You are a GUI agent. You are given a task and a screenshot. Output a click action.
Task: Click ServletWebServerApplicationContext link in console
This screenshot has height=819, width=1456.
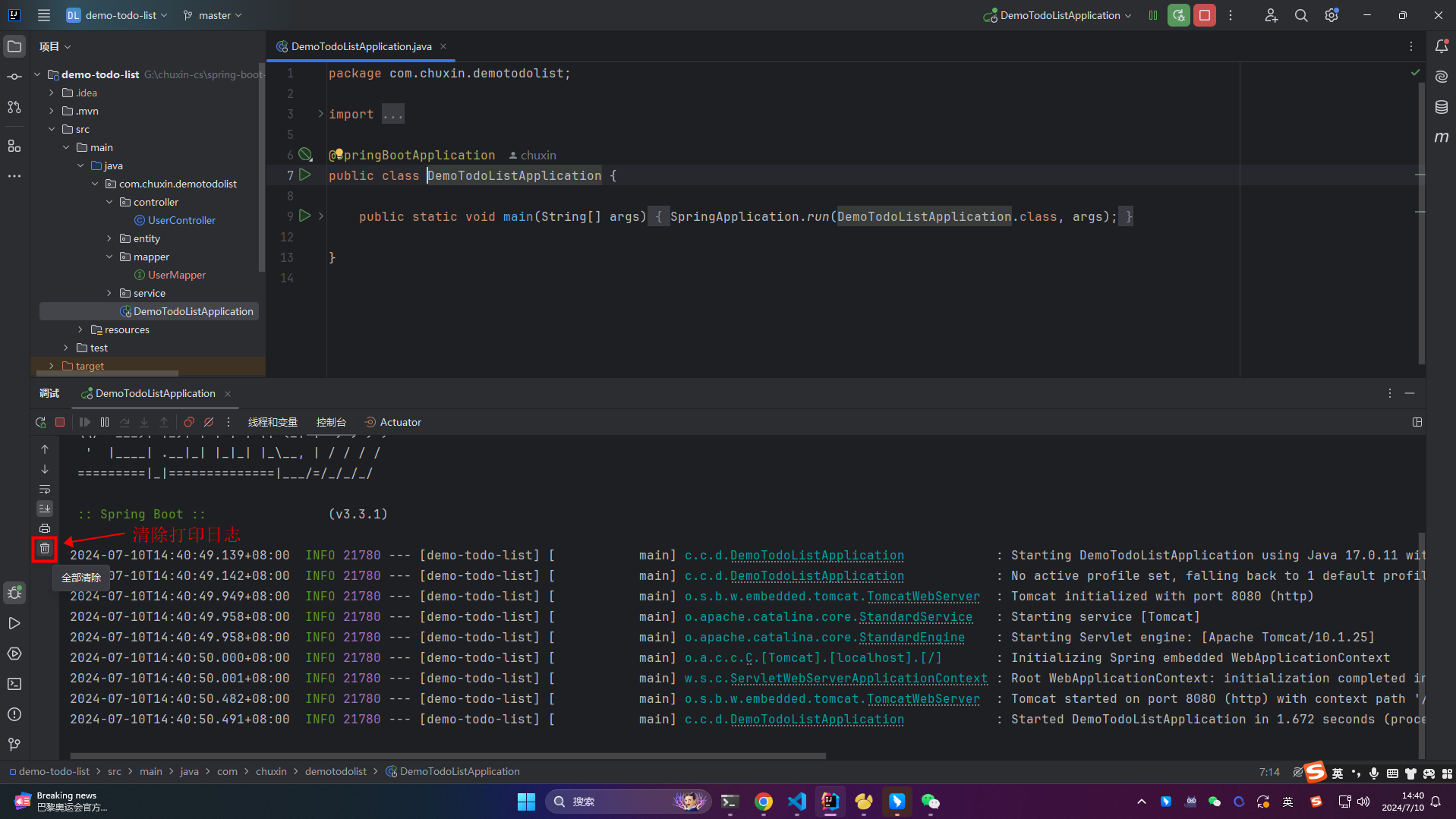859,679
